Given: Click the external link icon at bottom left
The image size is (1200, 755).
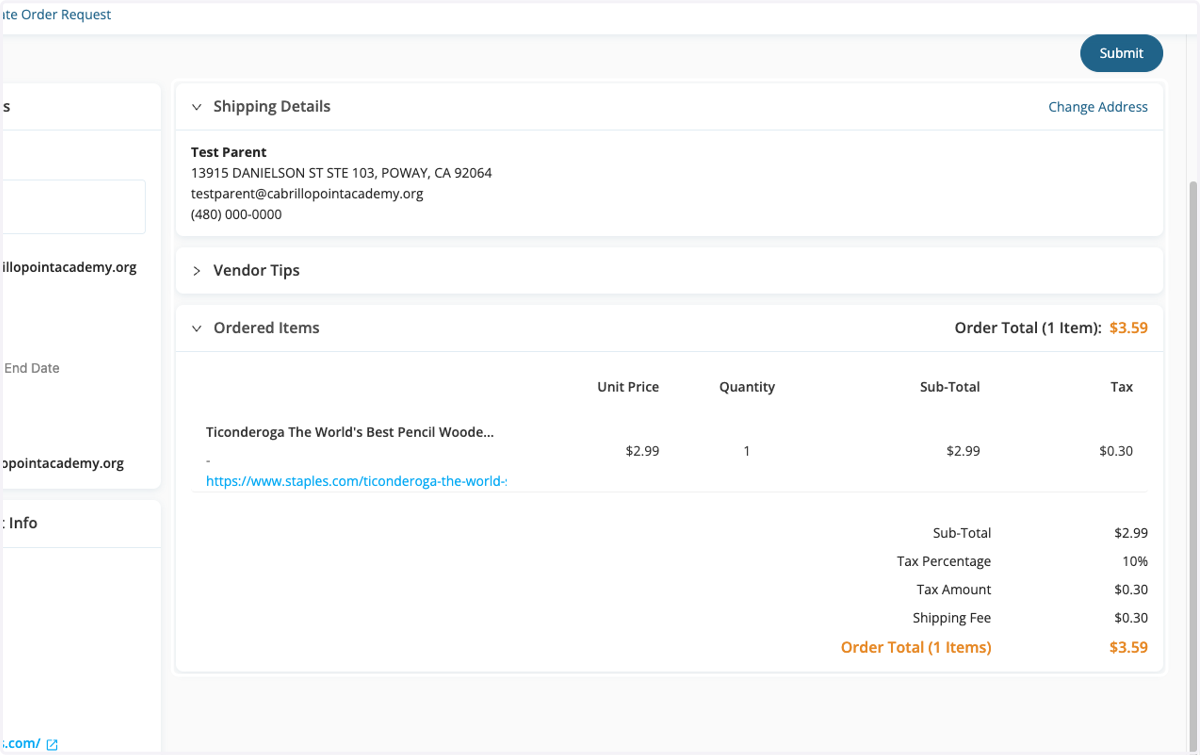Looking at the screenshot, I should click(x=52, y=744).
